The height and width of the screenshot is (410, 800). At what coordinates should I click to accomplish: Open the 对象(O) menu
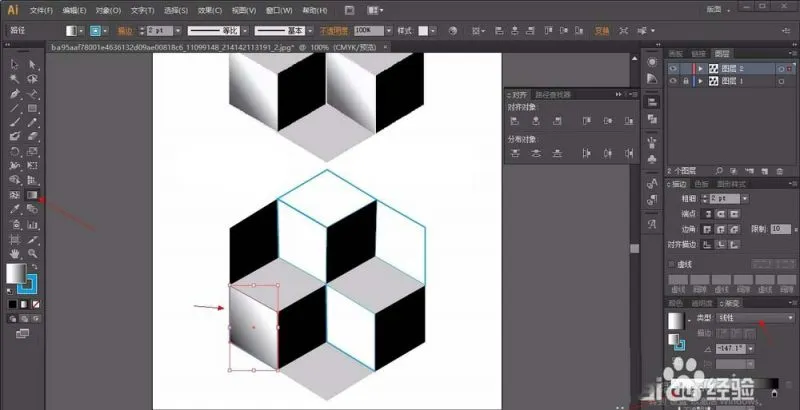108,11
